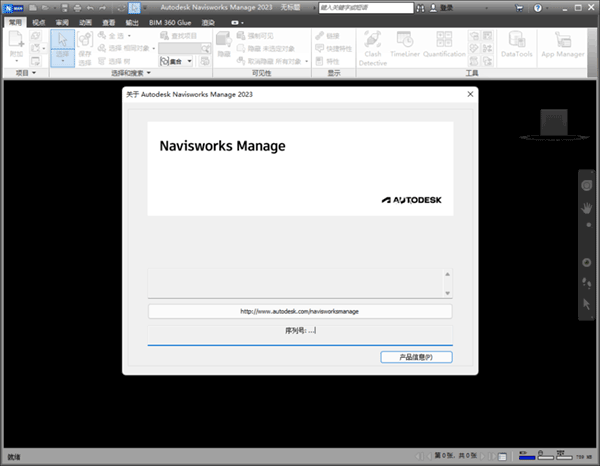Switch to the BIM 360 Glue tab

pyautogui.click(x=170, y=23)
